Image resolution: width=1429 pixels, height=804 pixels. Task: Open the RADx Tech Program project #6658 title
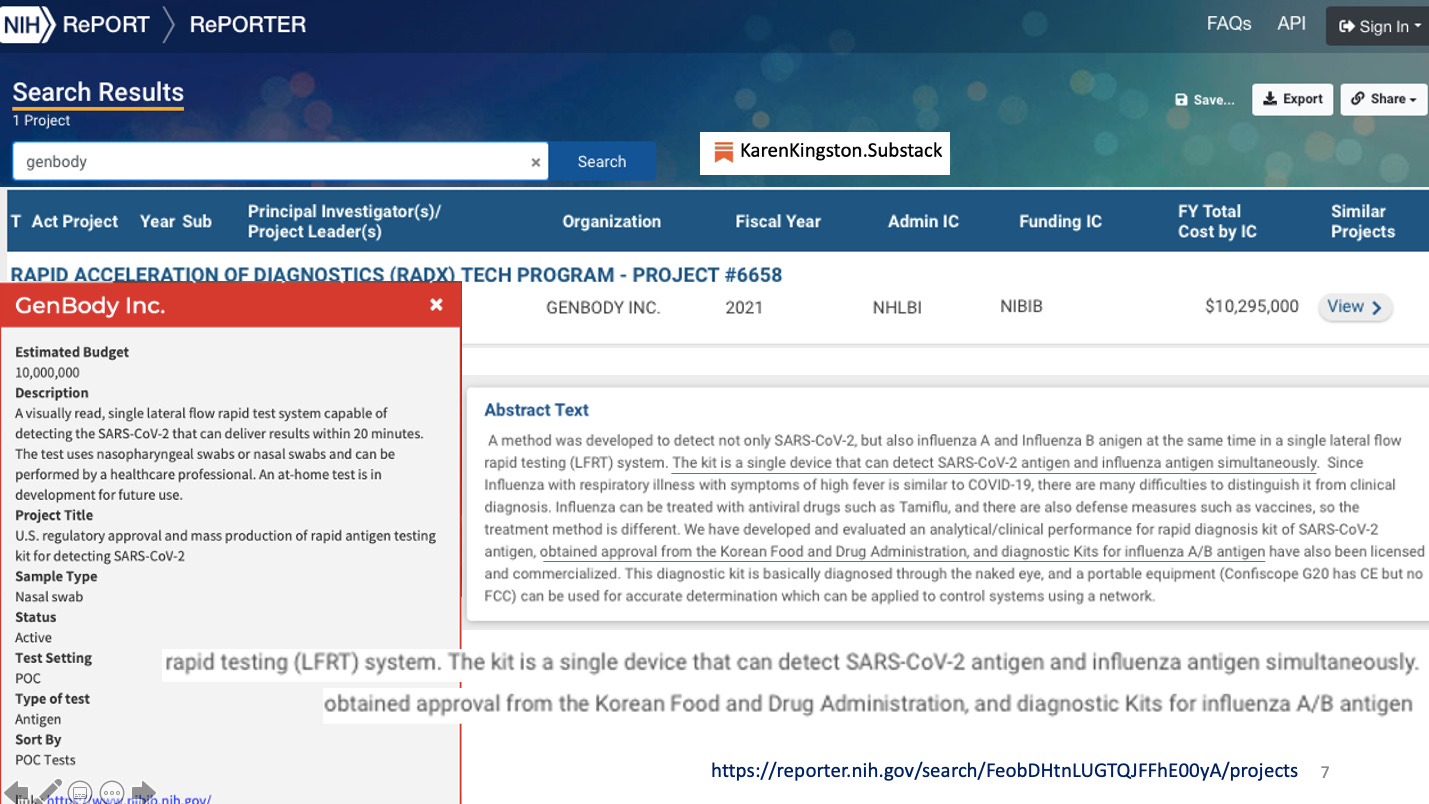pos(396,275)
